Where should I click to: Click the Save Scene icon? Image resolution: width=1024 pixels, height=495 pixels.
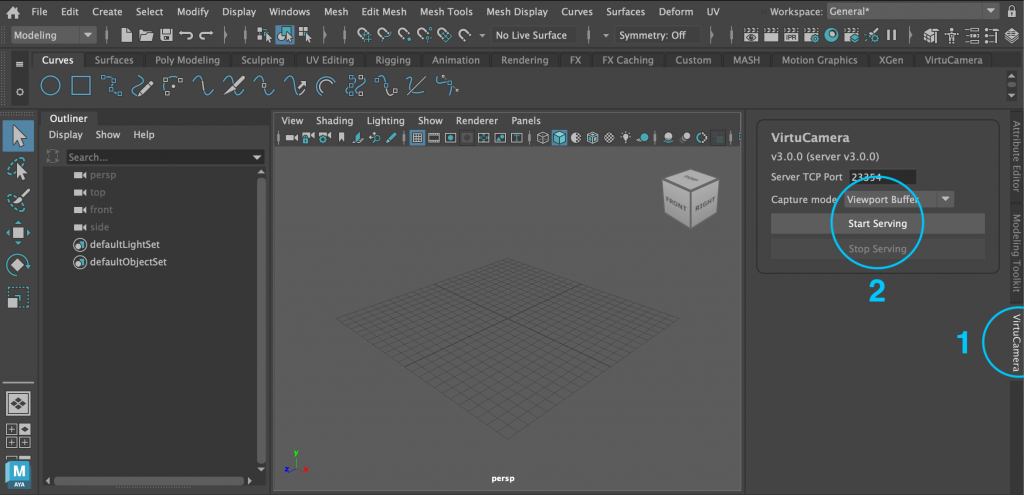click(166, 35)
